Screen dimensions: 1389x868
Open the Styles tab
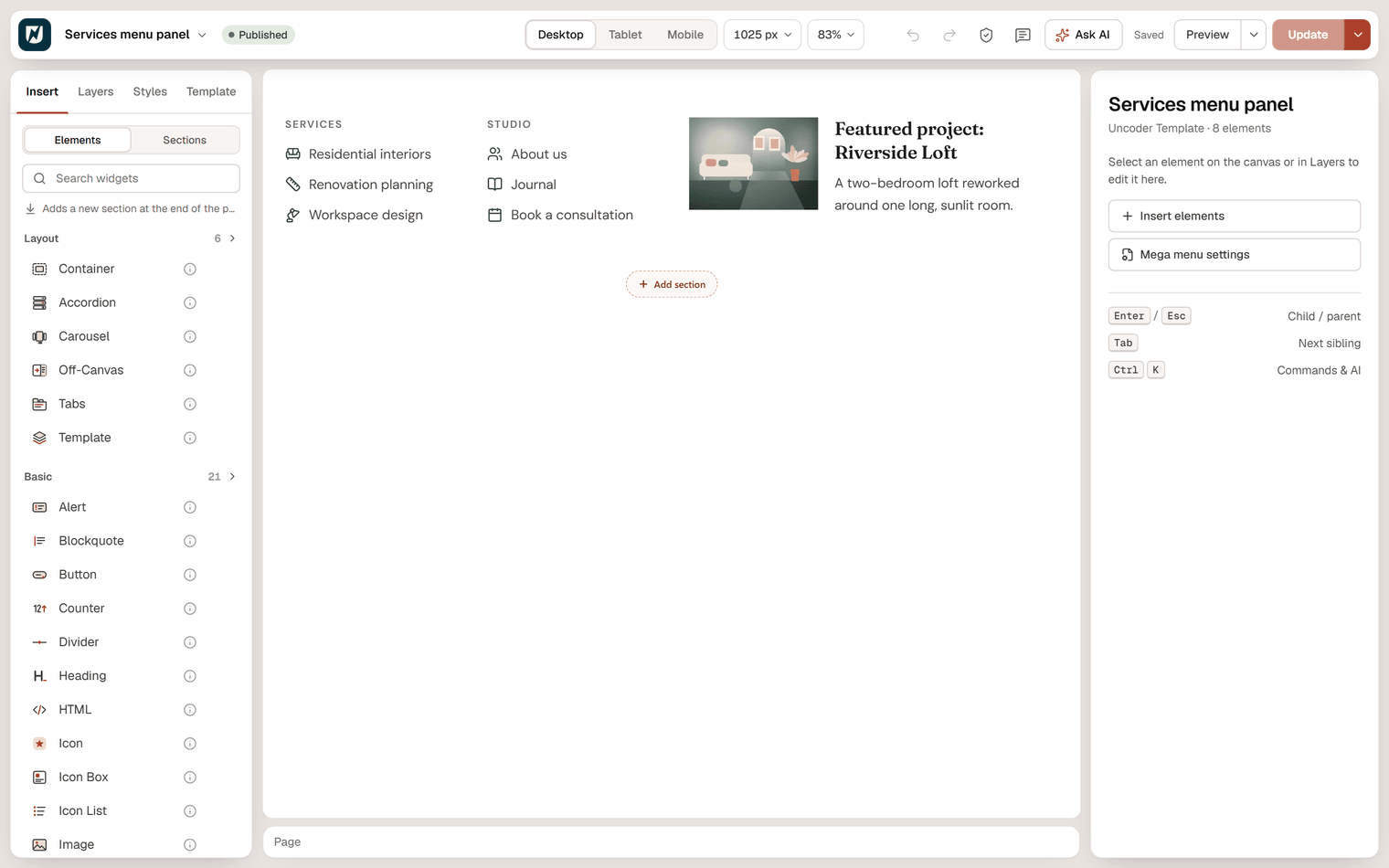pyautogui.click(x=150, y=91)
